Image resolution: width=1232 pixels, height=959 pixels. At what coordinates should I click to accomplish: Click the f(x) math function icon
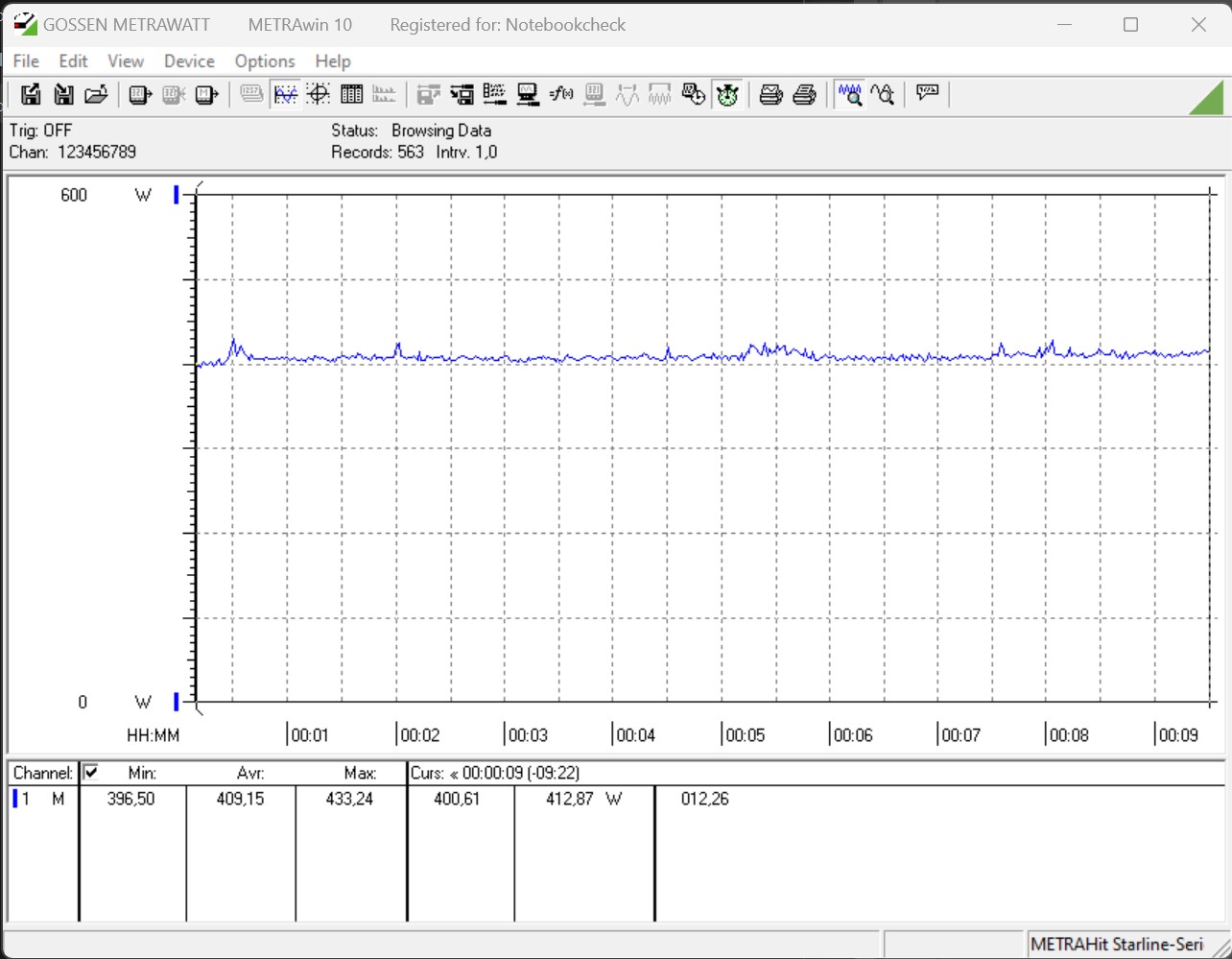pos(561,94)
